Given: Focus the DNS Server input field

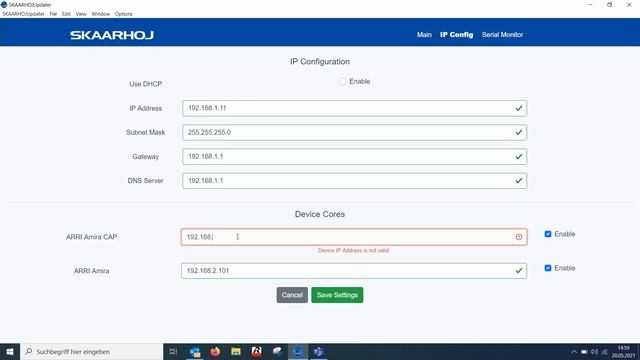Looking at the screenshot, I should [355, 180].
